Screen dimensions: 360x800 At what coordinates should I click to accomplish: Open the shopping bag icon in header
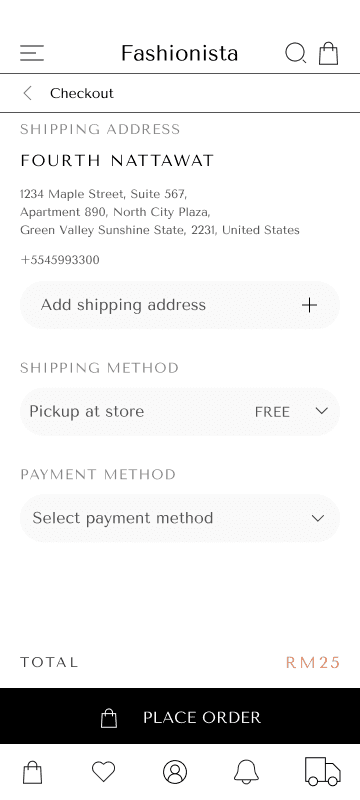click(328, 53)
